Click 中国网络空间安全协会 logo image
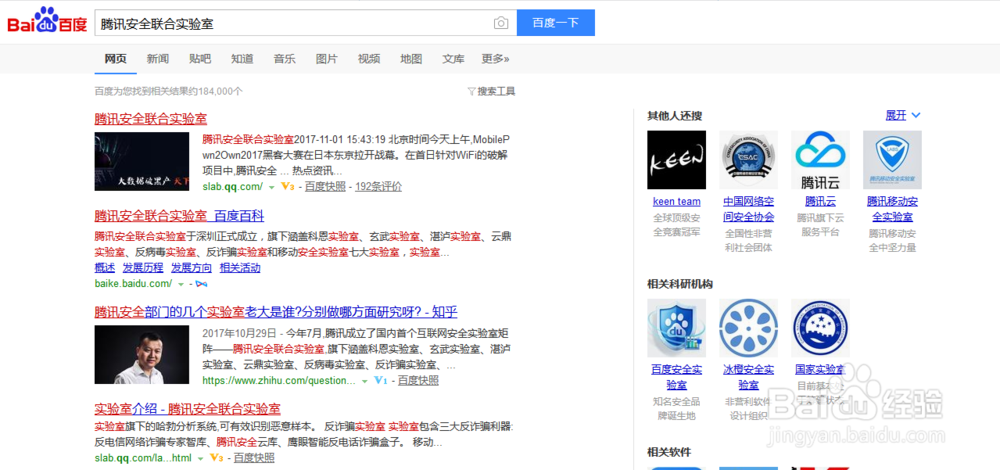This screenshot has width=1000, height=470. click(749, 160)
